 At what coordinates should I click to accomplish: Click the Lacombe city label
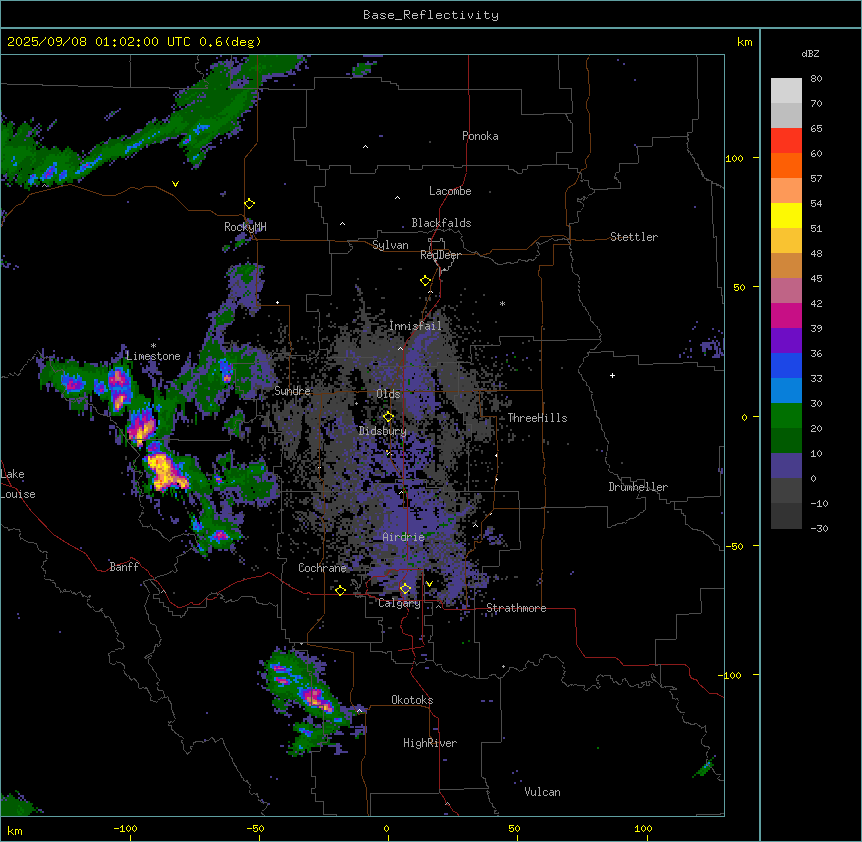450,191
